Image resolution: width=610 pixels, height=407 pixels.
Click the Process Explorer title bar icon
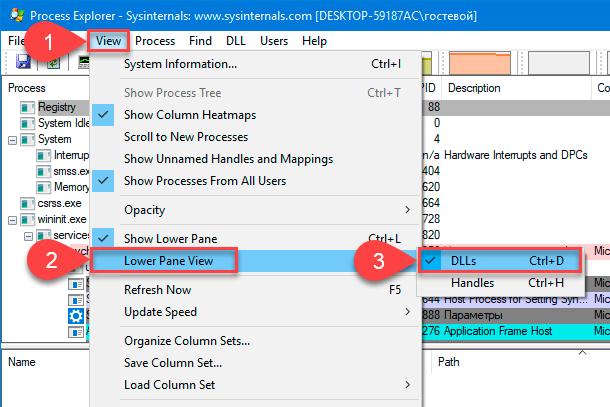point(18,16)
